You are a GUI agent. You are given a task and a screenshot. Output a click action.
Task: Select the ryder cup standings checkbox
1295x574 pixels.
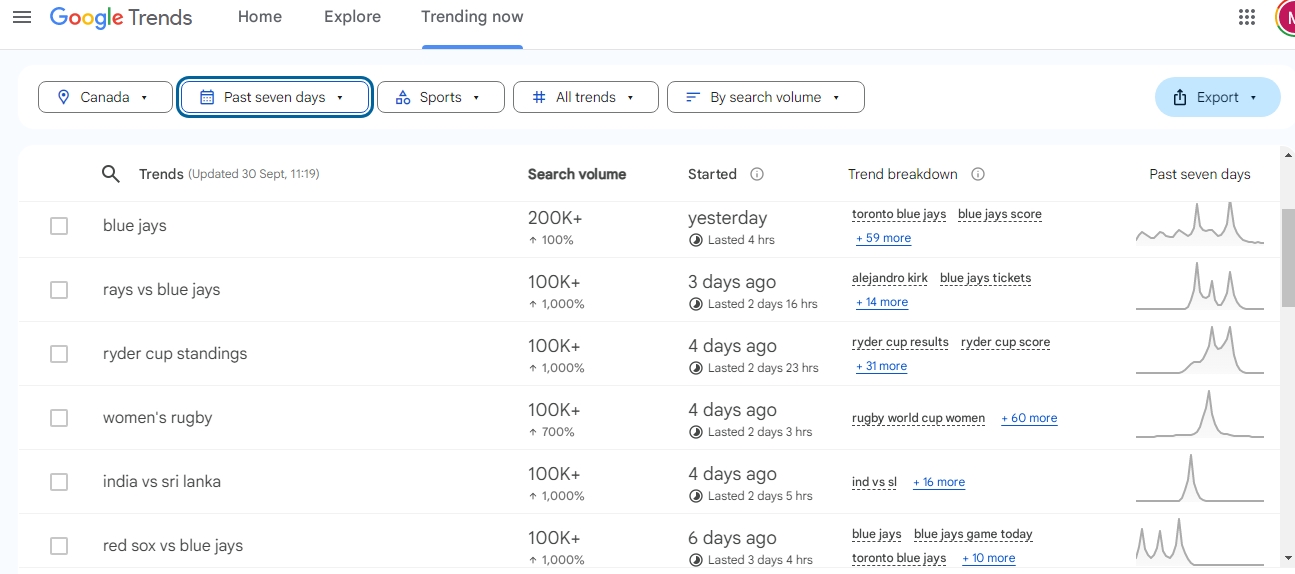pos(59,354)
